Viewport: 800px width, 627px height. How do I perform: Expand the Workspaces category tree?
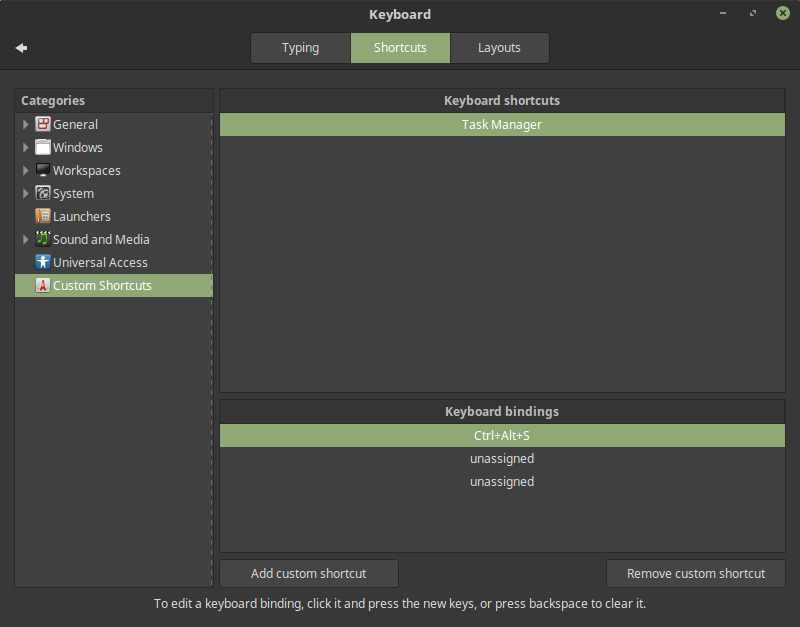click(x=25, y=170)
